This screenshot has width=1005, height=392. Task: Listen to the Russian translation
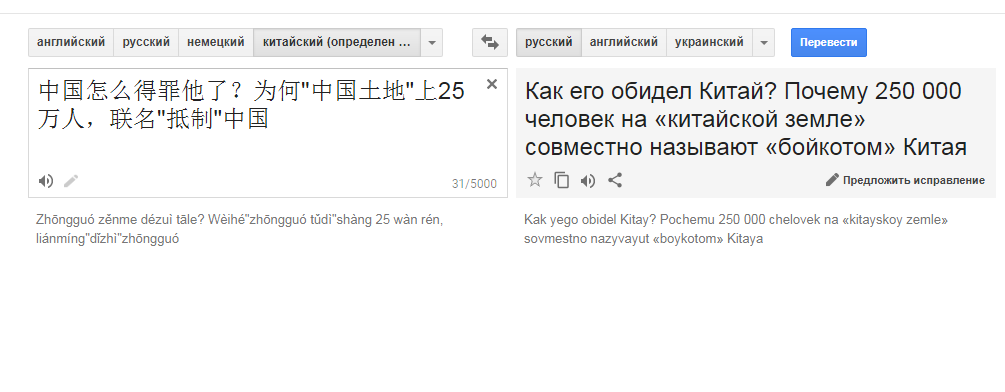(588, 181)
